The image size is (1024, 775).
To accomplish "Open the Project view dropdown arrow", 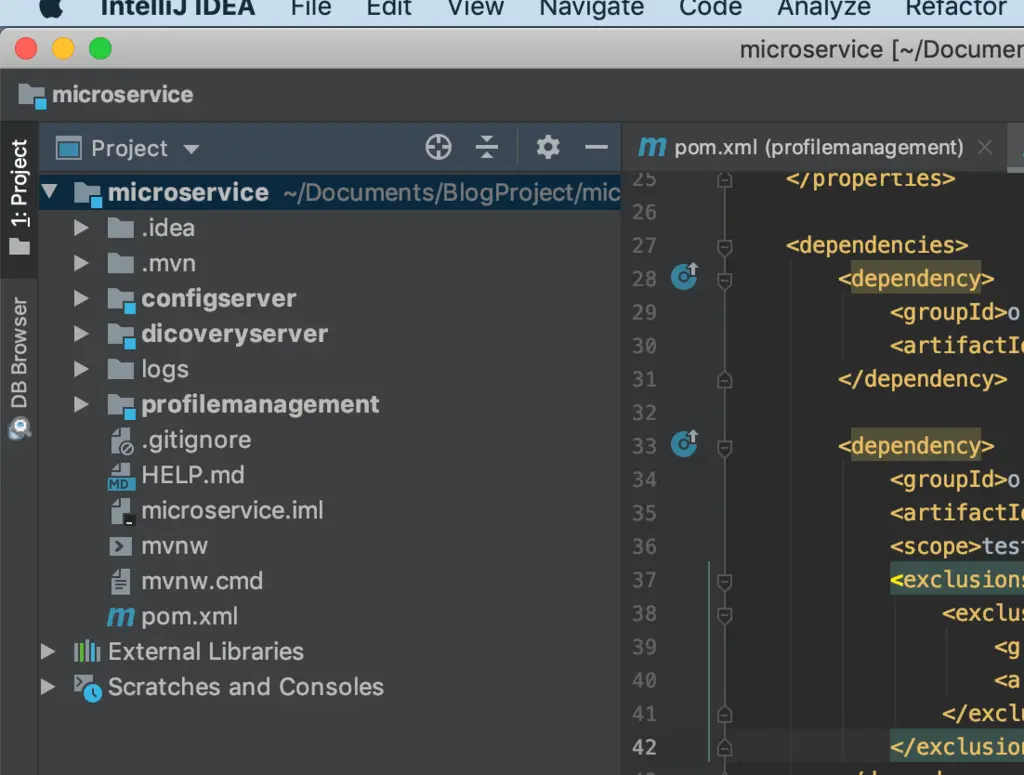I will pos(191,150).
